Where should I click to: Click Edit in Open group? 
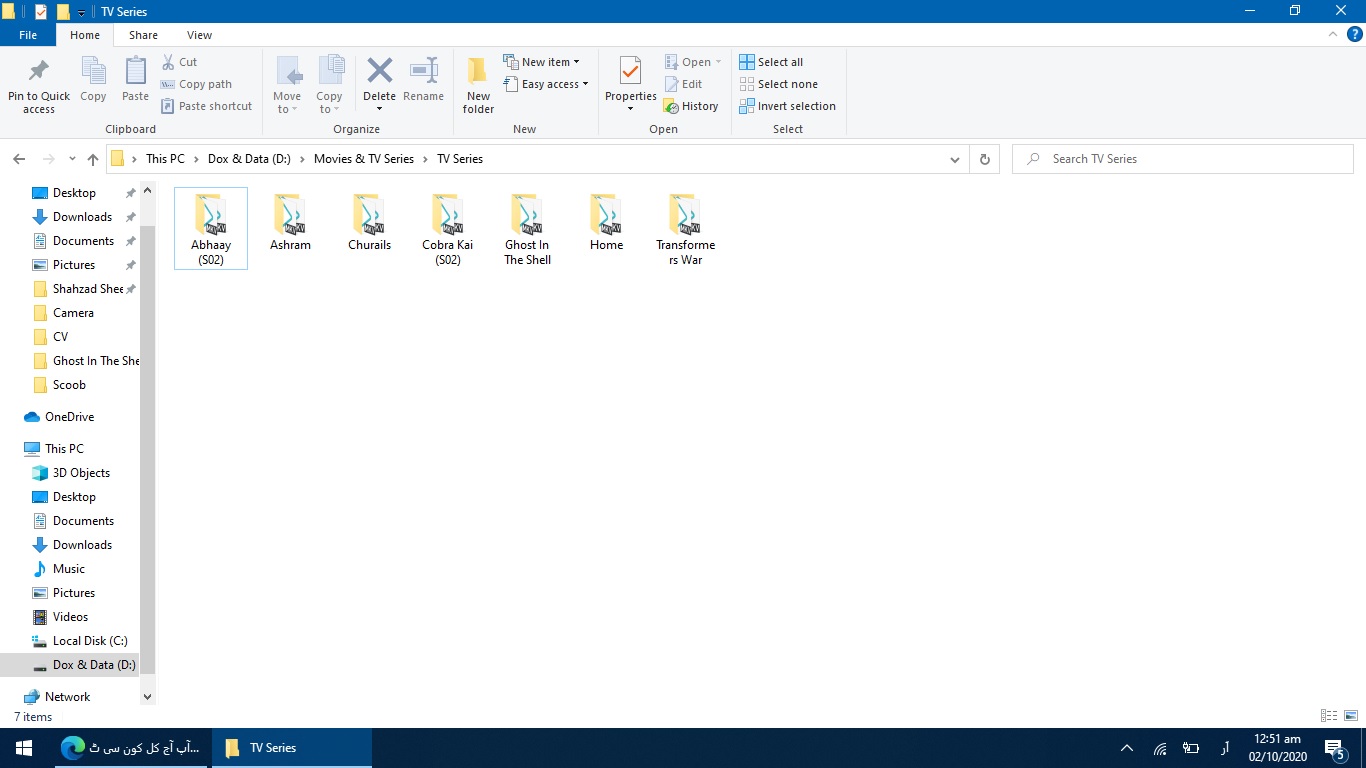(684, 84)
